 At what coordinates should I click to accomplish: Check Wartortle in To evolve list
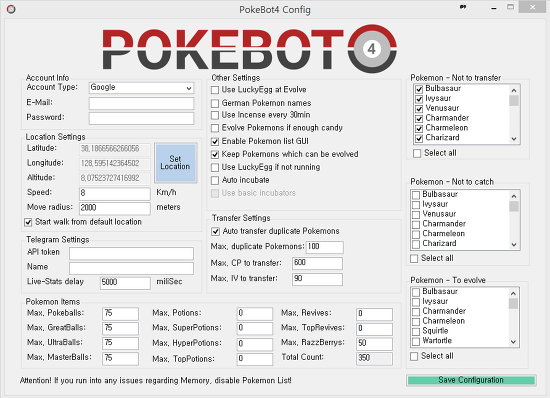point(416,341)
